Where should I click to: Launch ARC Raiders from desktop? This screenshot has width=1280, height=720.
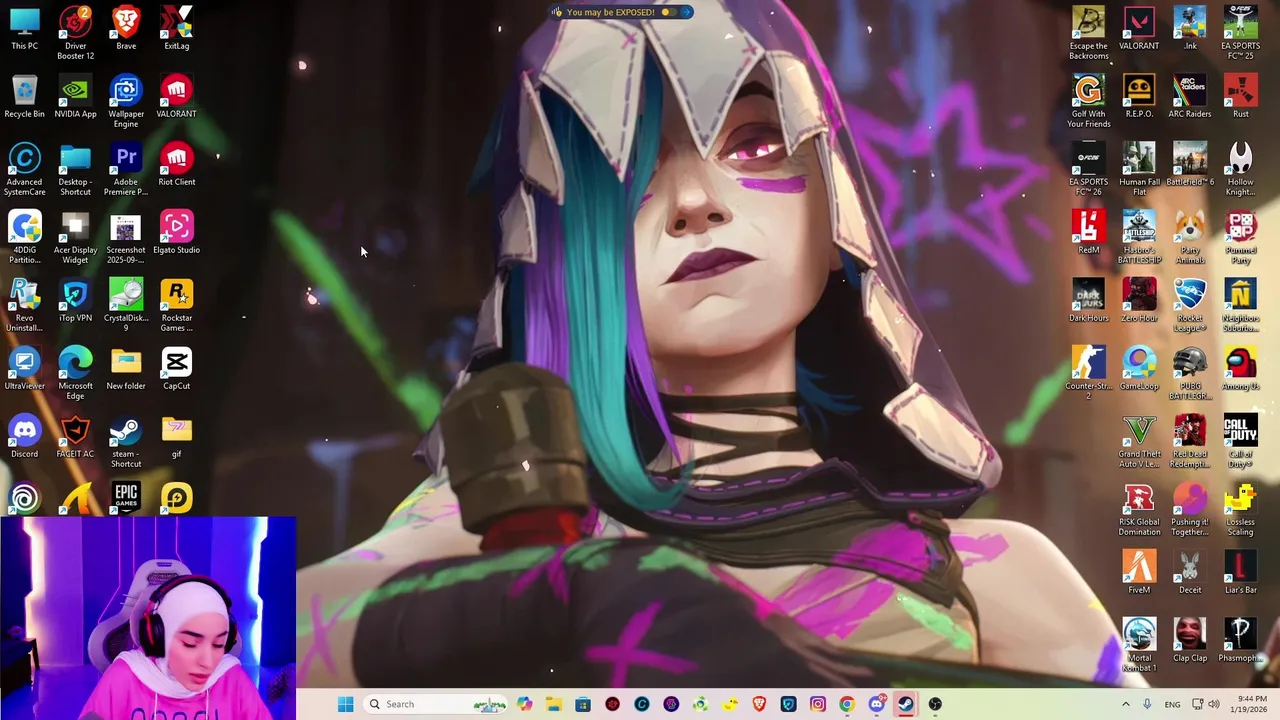[1190, 96]
